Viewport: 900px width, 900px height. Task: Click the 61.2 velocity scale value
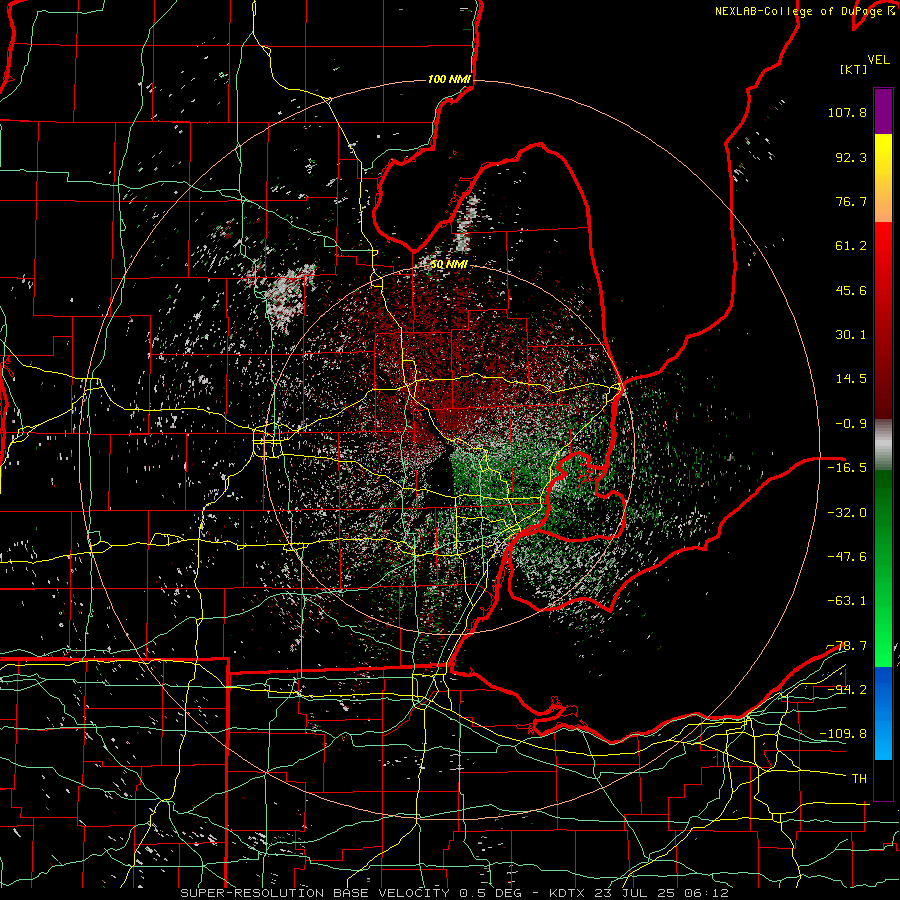click(x=851, y=246)
